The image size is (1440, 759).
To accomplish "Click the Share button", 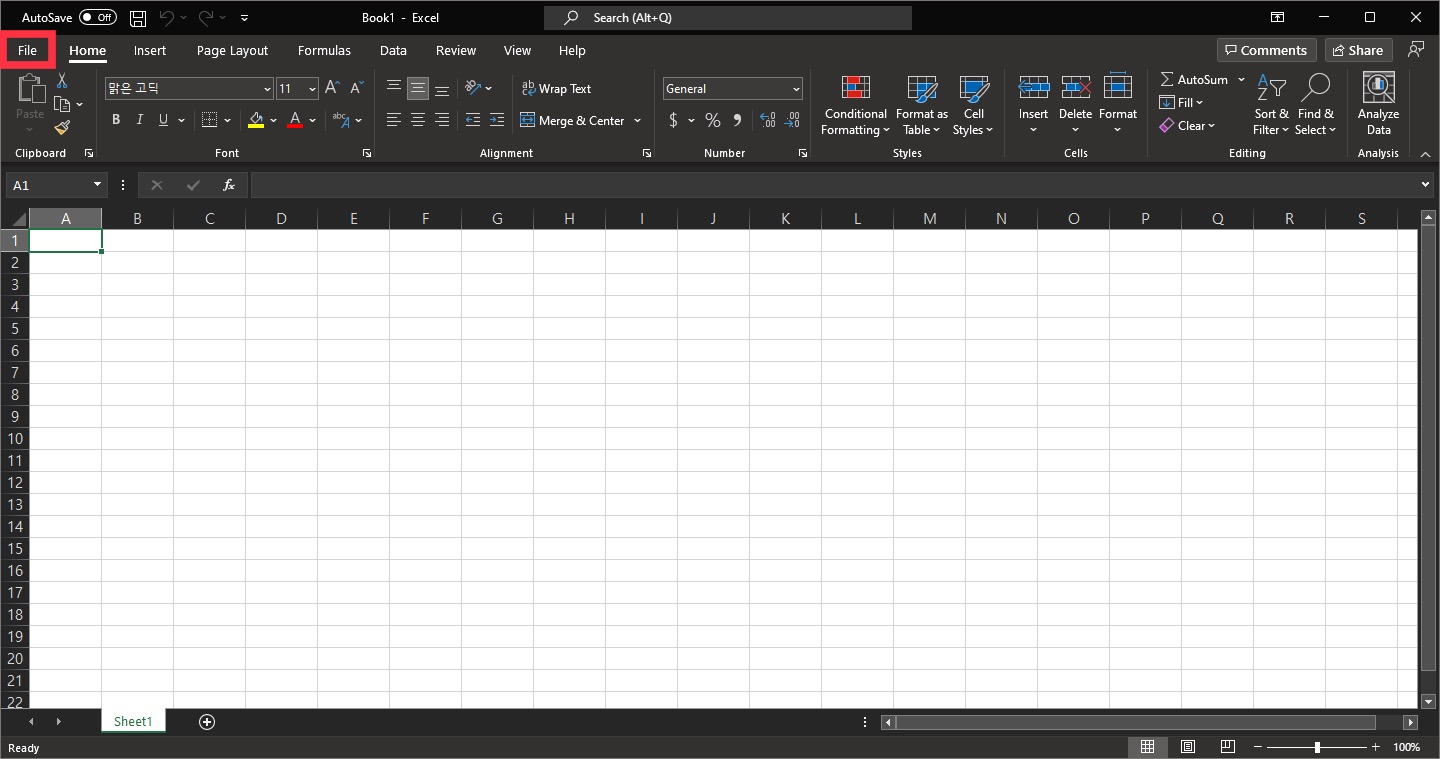I will click(x=1358, y=50).
